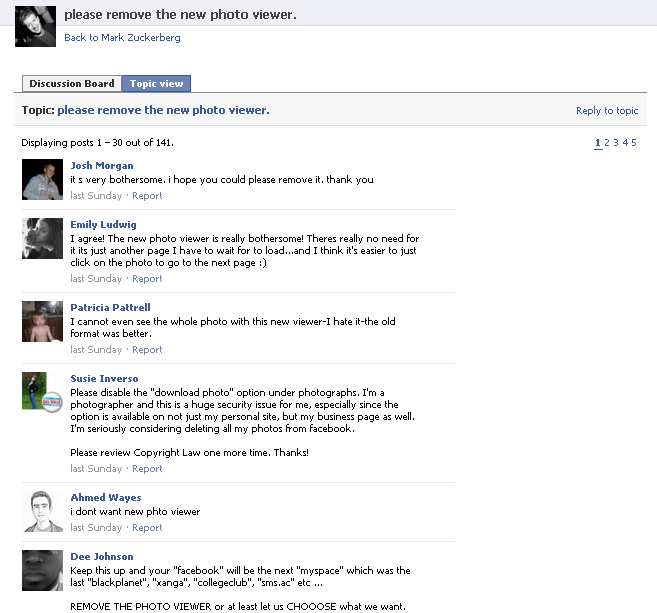Open Emily Ludwig's name link

coord(103,225)
